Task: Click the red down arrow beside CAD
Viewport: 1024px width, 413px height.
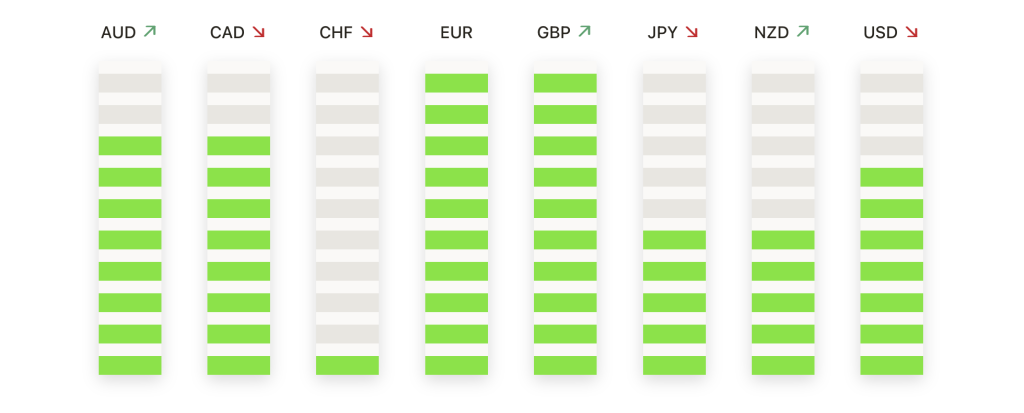Action: [259, 32]
